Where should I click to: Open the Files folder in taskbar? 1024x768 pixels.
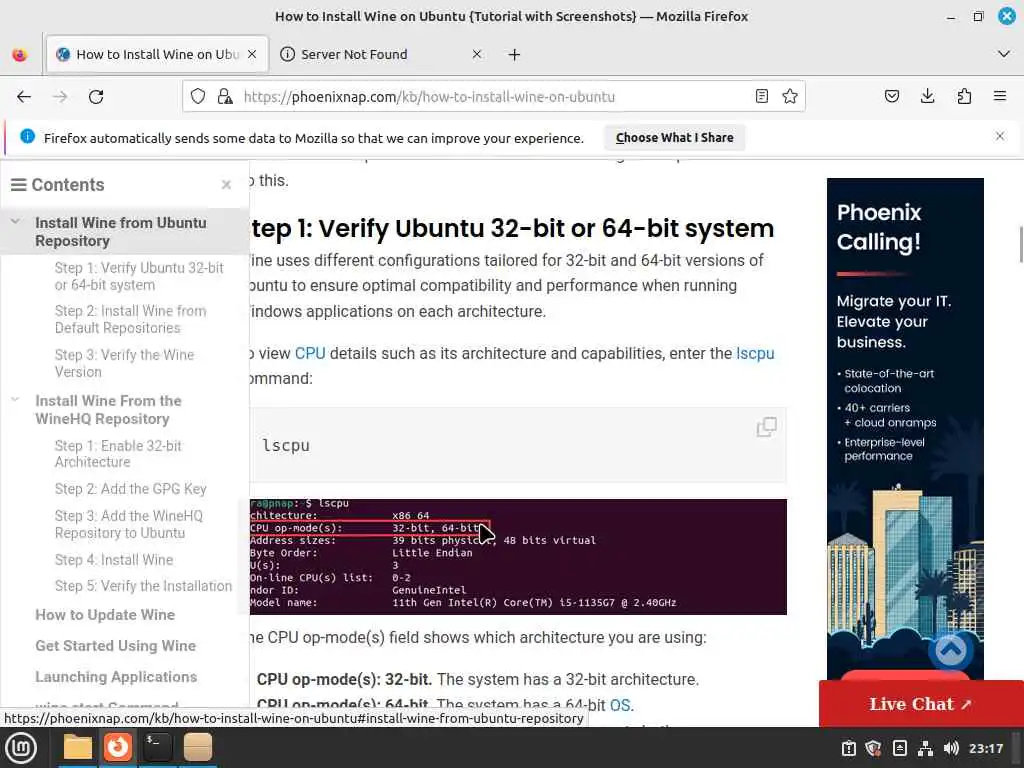[78, 747]
